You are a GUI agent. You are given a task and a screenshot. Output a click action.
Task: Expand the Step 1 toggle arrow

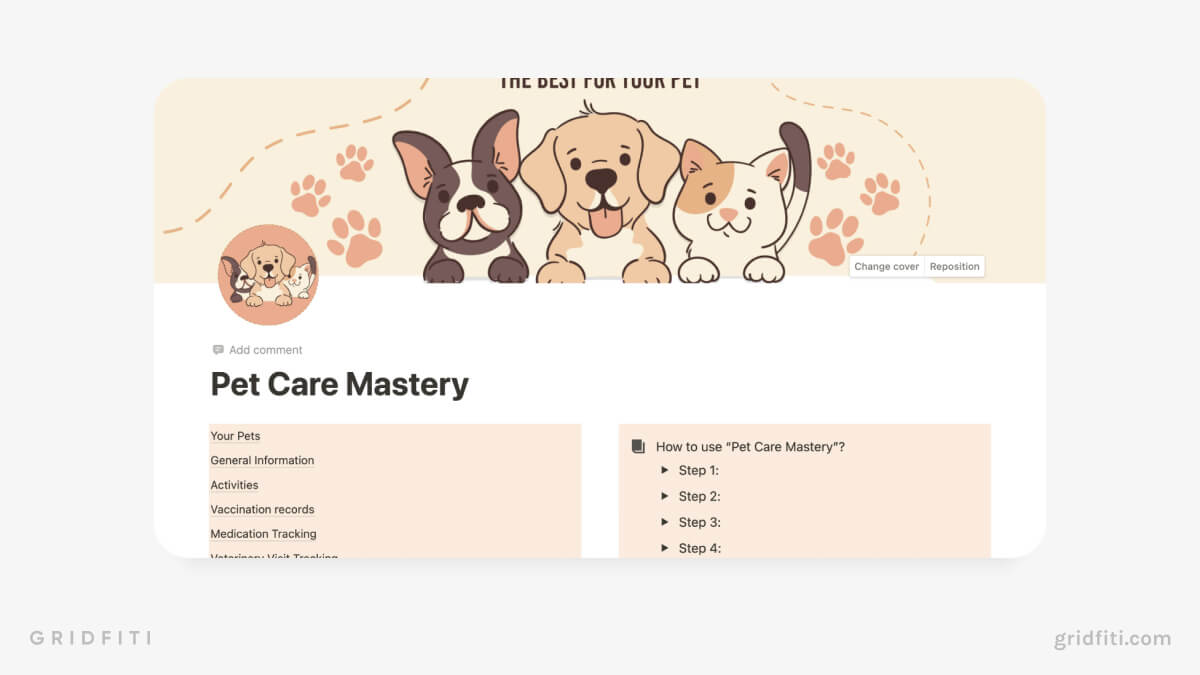click(x=664, y=470)
